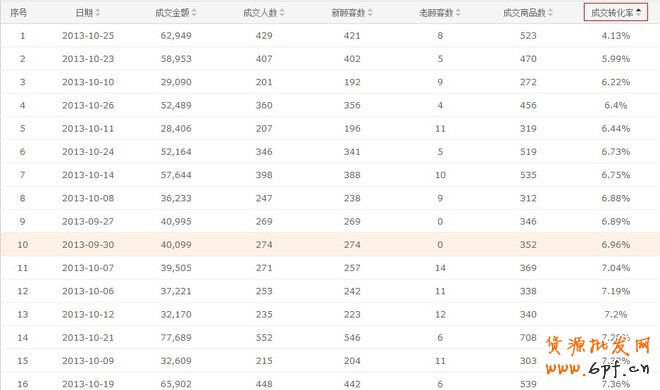The width and height of the screenshot is (660, 390).
Task: Select row 16 dated 2013-10-19
Action: [330, 383]
